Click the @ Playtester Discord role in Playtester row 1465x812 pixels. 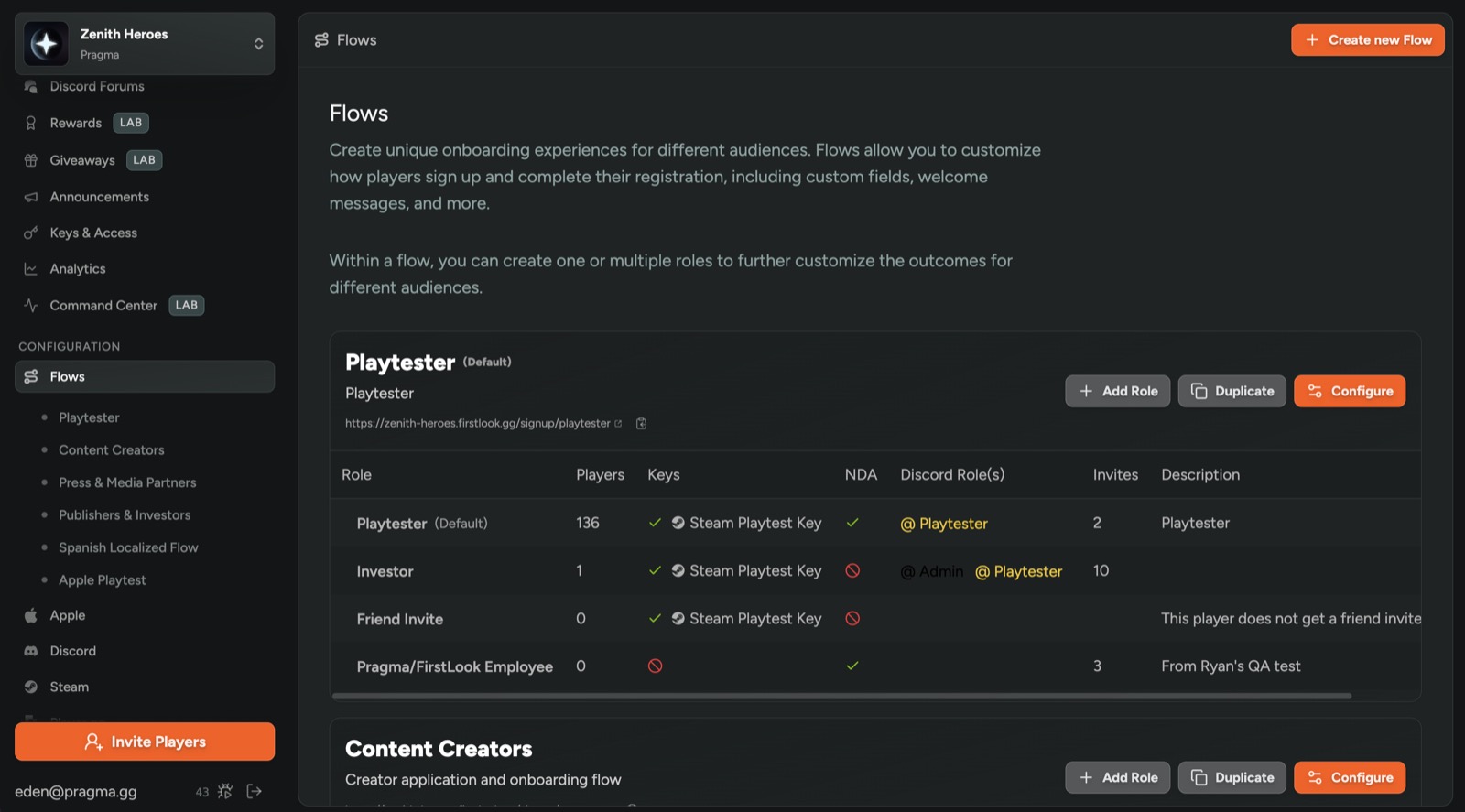pos(944,524)
